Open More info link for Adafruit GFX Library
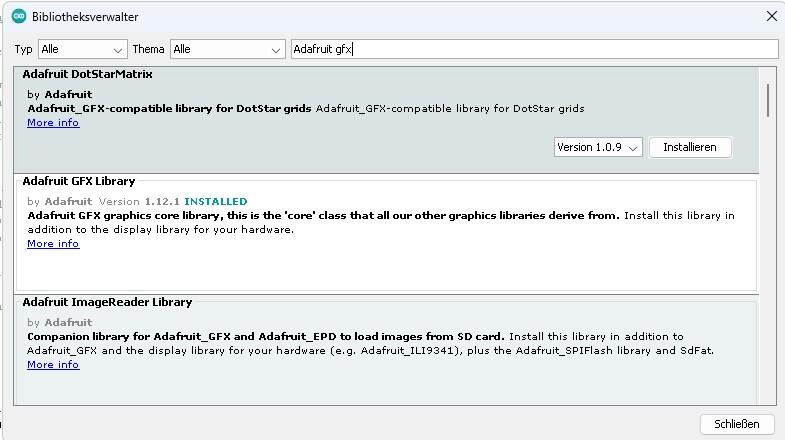 (53, 244)
